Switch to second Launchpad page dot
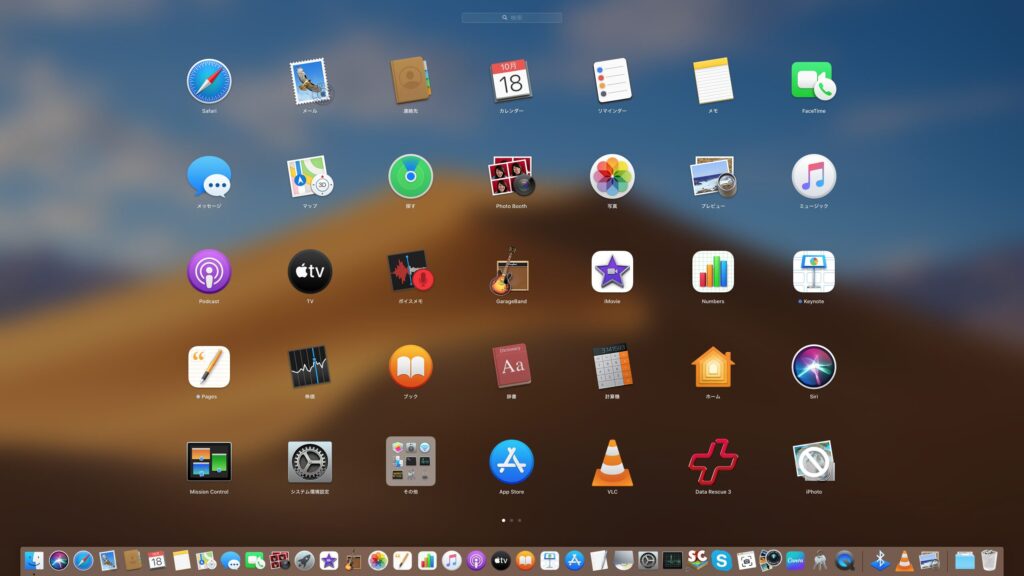 click(x=511, y=520)
